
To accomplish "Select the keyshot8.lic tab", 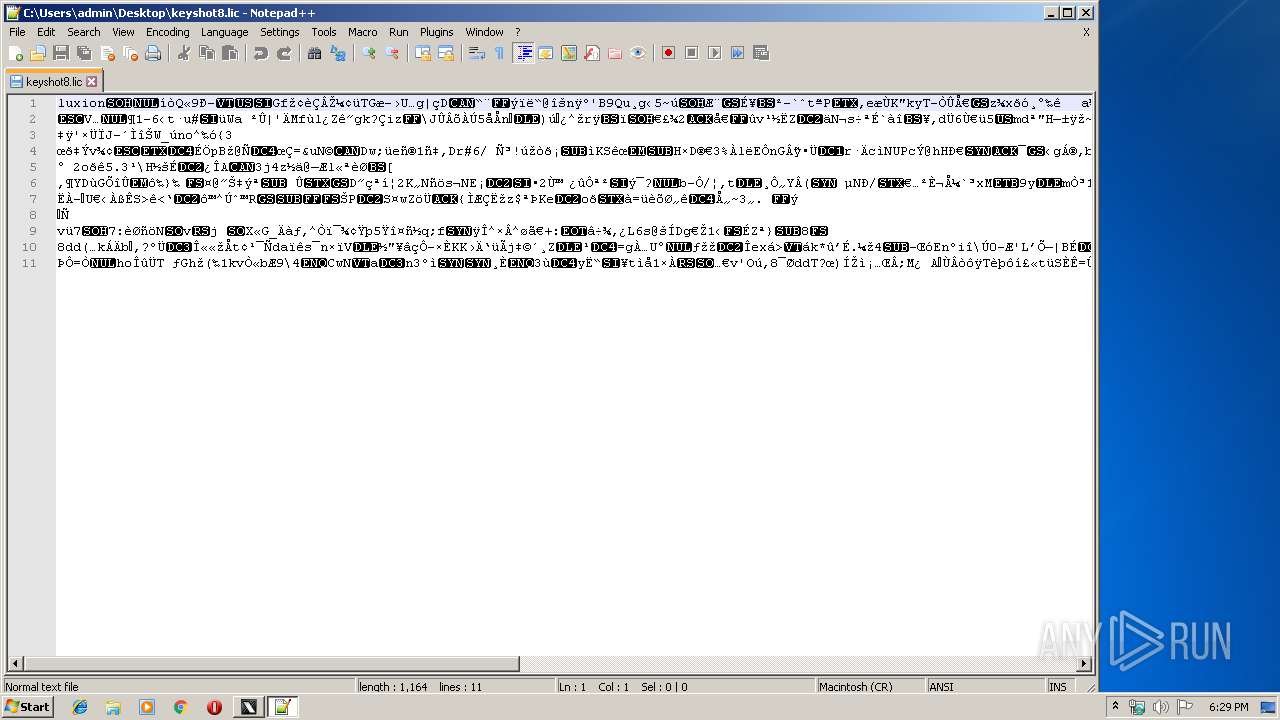I will coord(53,81).
